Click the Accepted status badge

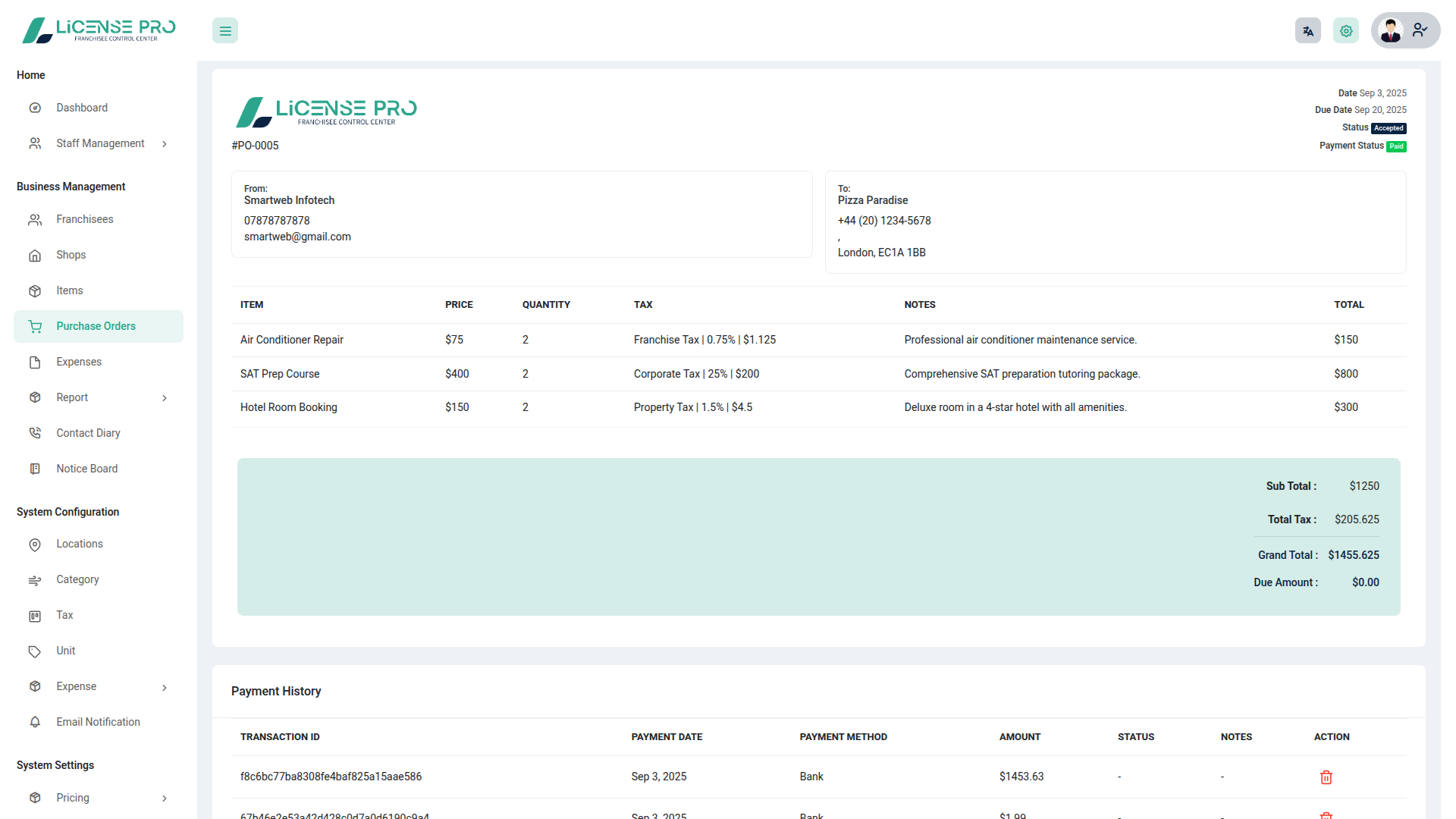1389,128
